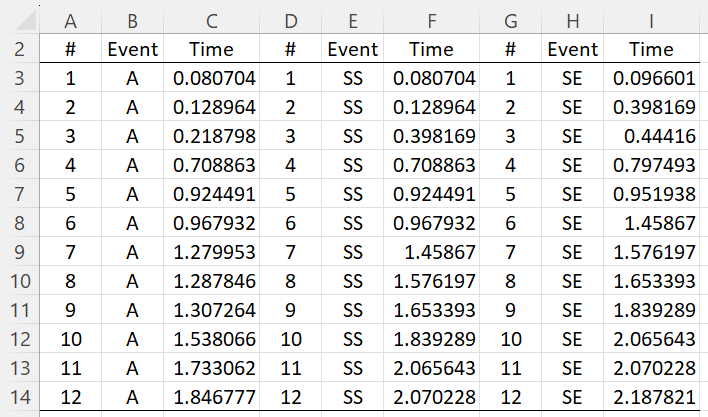The image size is (708, 417).
Task: Click the 'Time' header in column C
Action: (x=212, y=49)
